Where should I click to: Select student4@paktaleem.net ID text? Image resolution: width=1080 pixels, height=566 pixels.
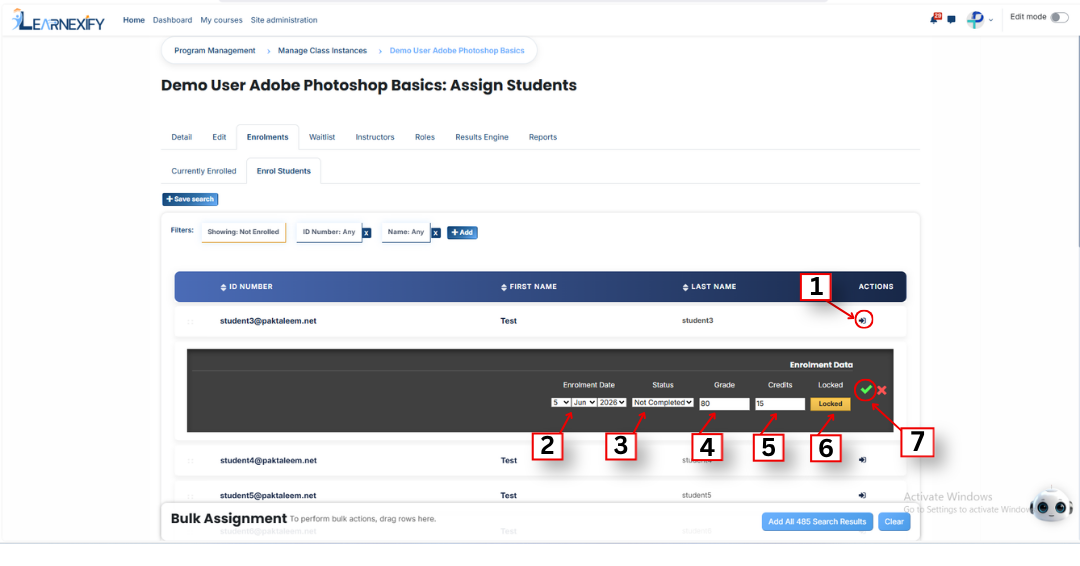pyautogui.click(x=268, y=461)
